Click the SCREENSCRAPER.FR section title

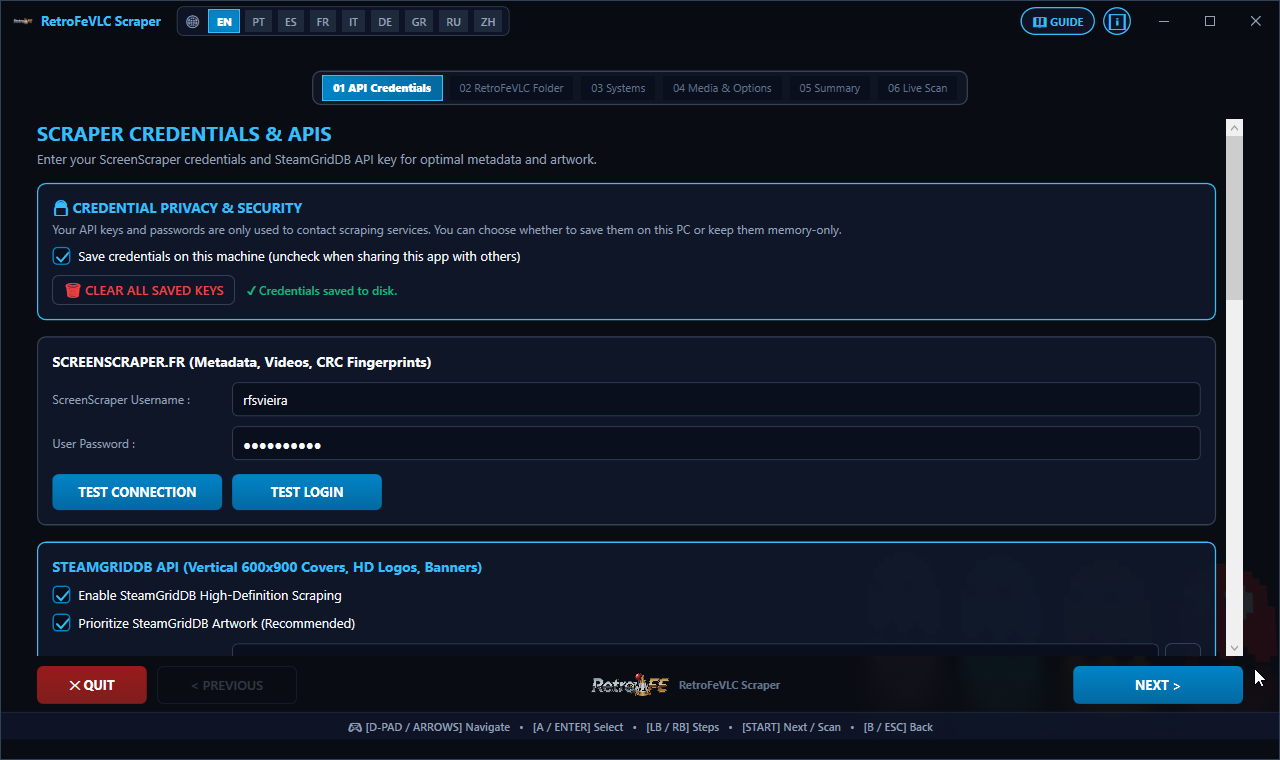pyautogui.click(x=242, y=362)
